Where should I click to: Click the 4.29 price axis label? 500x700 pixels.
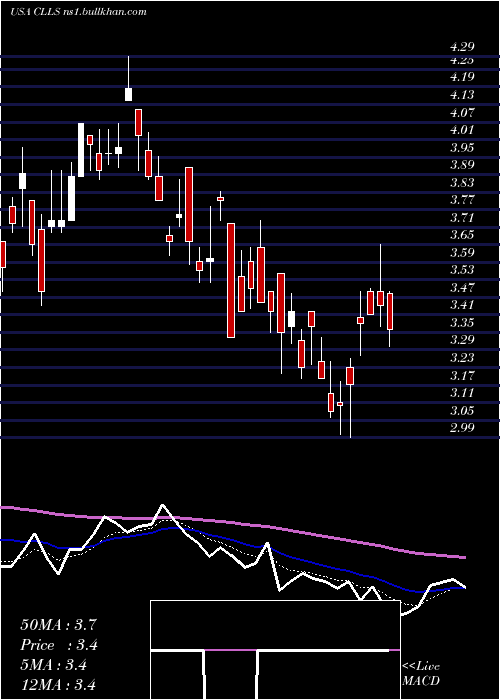pyautogui.click(x=462, y=46)
